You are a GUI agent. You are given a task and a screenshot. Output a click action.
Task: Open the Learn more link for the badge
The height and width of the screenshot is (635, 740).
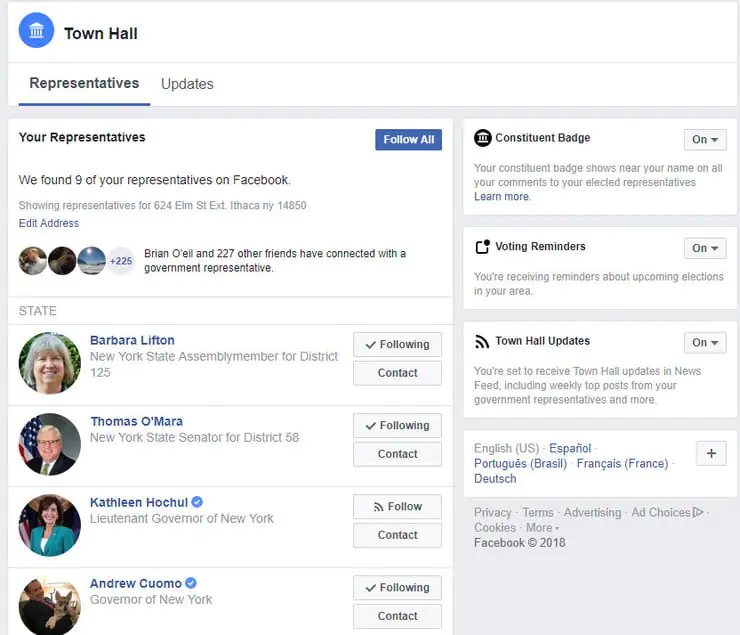tap(501, 197)
